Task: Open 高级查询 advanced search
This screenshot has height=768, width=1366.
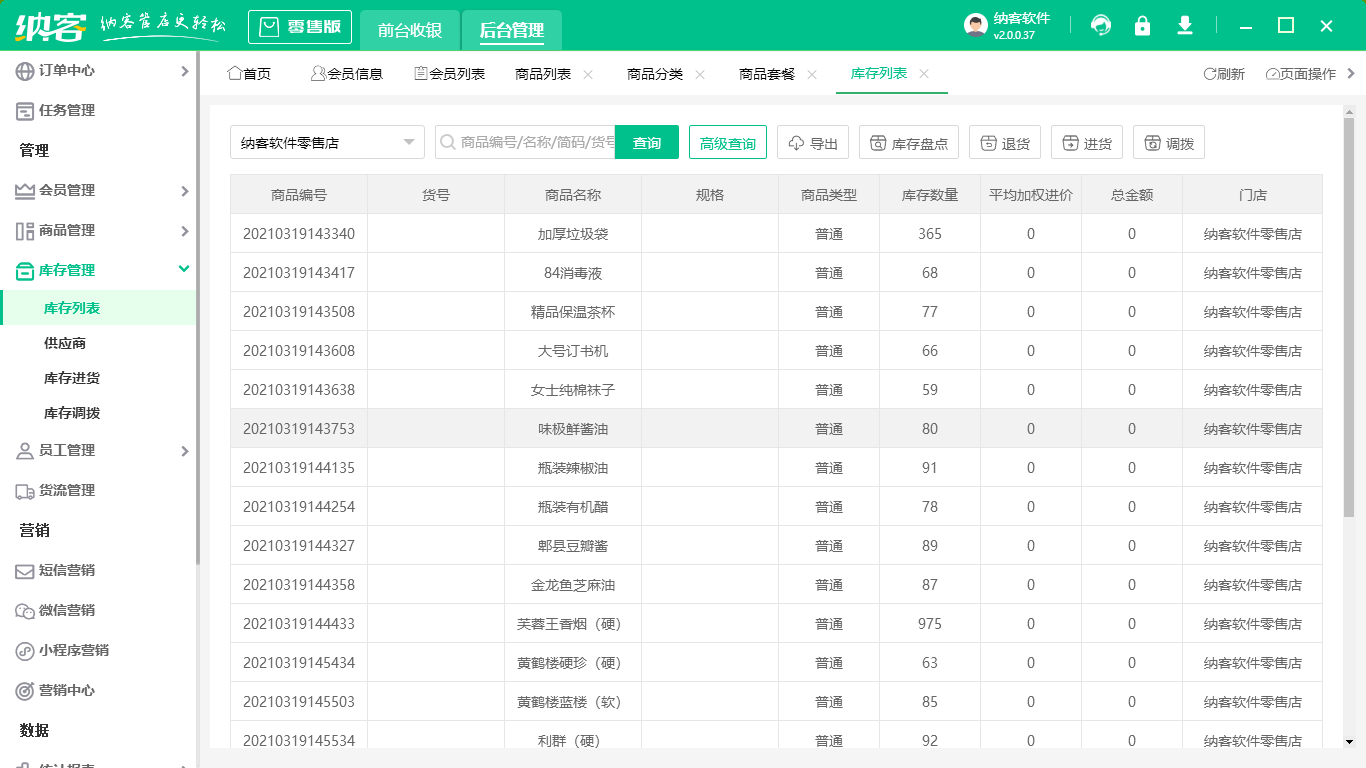Action: click(x=727, y=142)
